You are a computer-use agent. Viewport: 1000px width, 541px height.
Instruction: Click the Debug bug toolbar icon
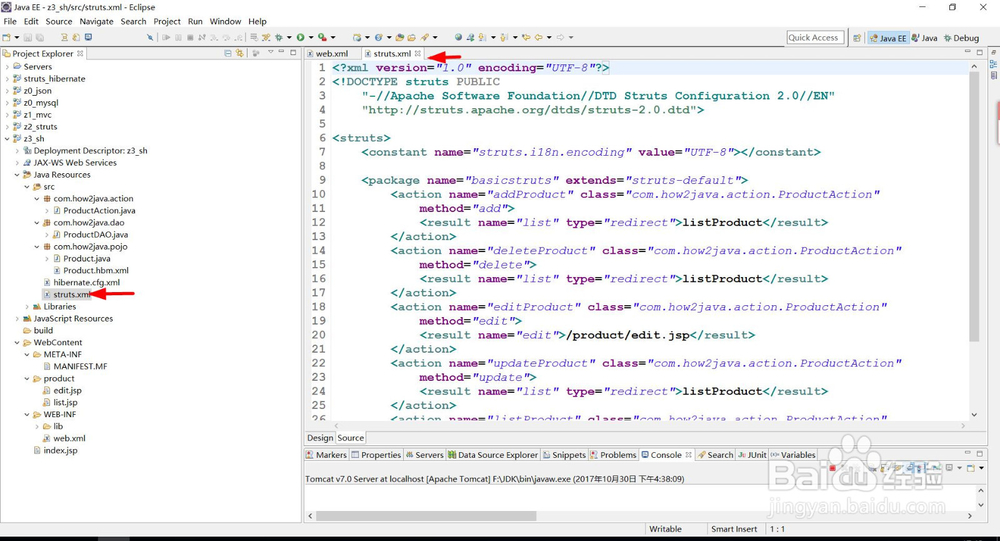point(279,38)
